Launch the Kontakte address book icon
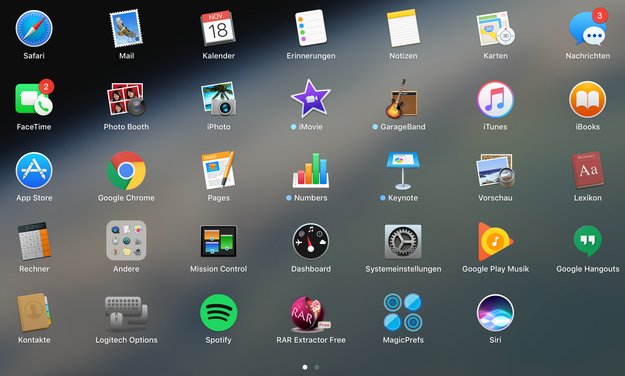 pos(34,312)
